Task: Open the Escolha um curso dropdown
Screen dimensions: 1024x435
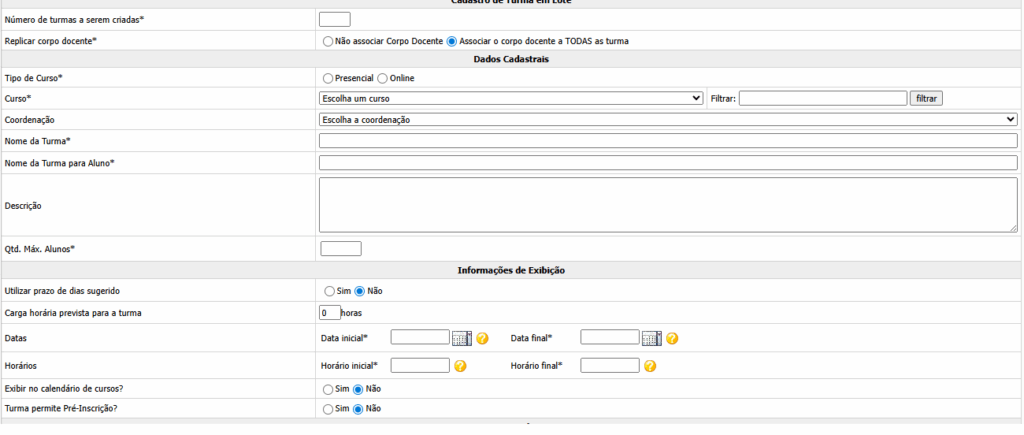Action: (510, 98)
